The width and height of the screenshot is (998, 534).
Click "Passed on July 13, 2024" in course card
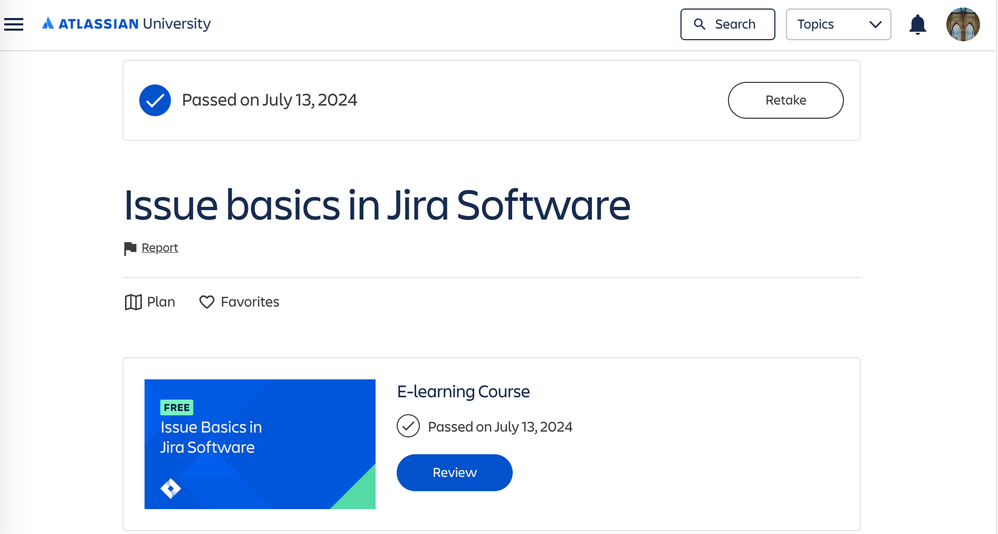point(500,426)
